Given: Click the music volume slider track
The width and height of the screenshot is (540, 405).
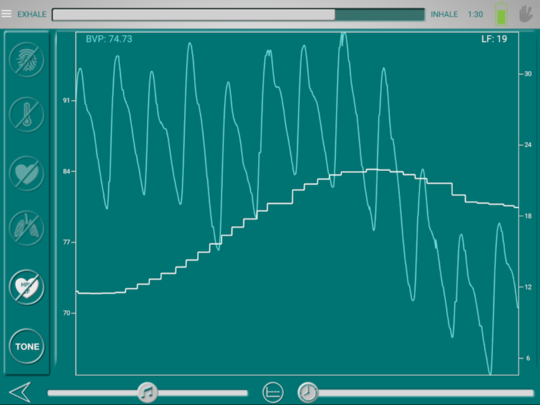Looking at the screenshot, I should [x=147, y=393].
